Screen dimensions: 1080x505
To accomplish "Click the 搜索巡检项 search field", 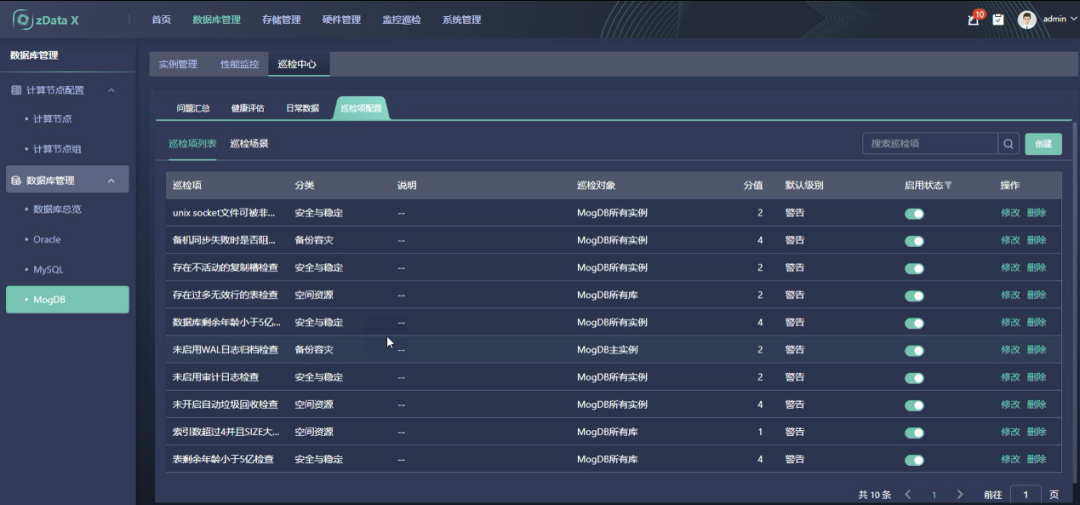I will coord(930,144).
